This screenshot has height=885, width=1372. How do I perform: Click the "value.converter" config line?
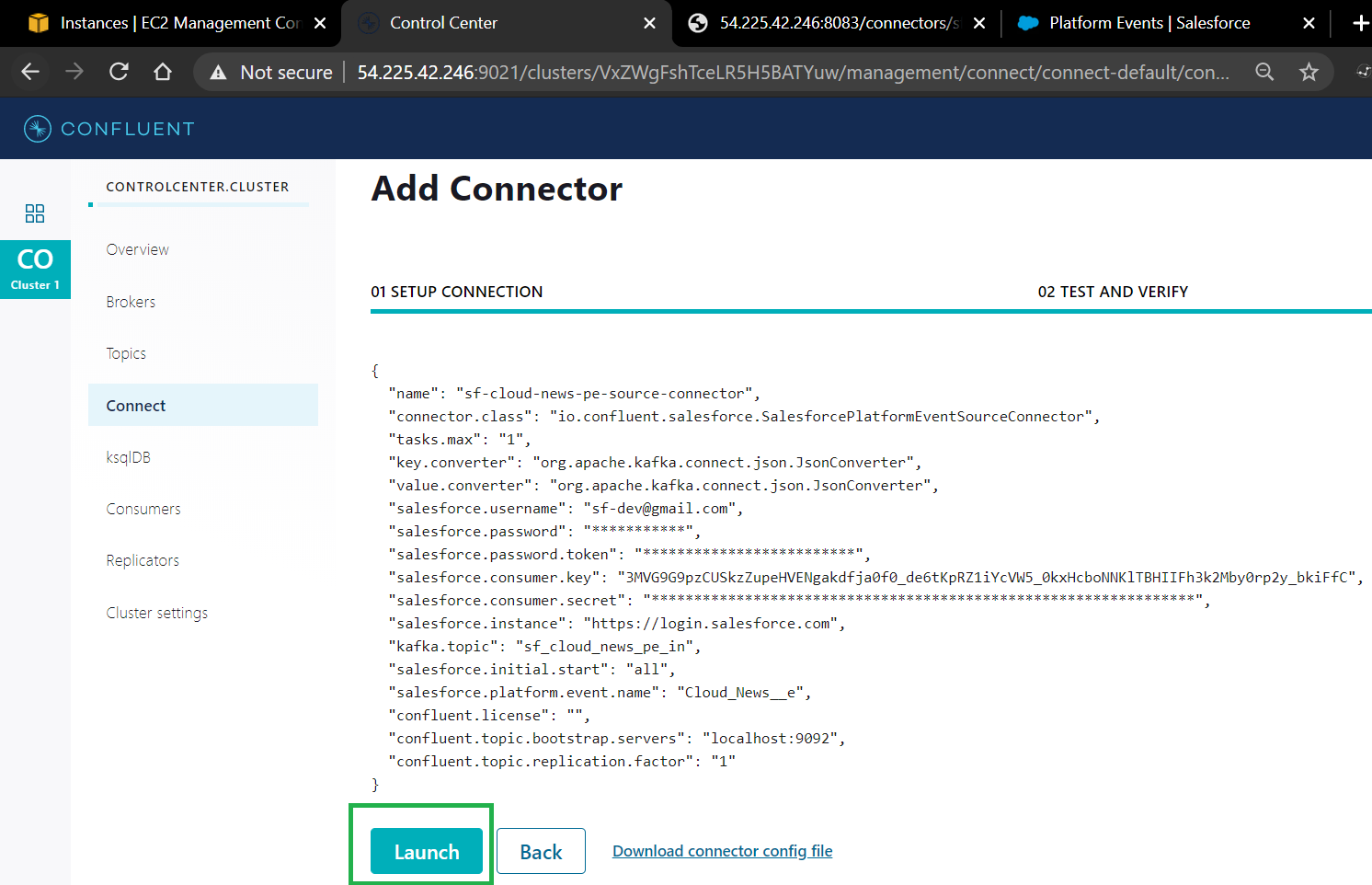664,486
